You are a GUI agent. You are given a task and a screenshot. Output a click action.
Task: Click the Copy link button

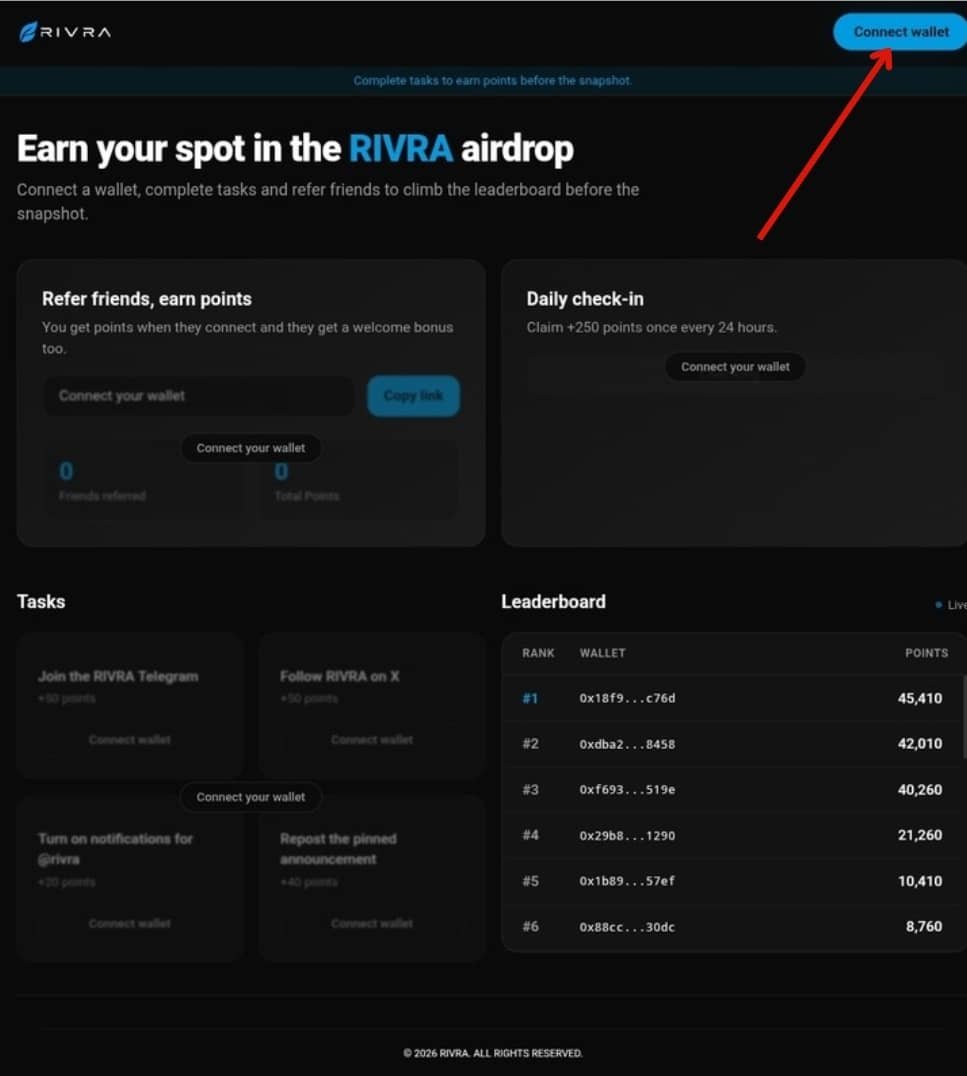click(x=413, y=395)
